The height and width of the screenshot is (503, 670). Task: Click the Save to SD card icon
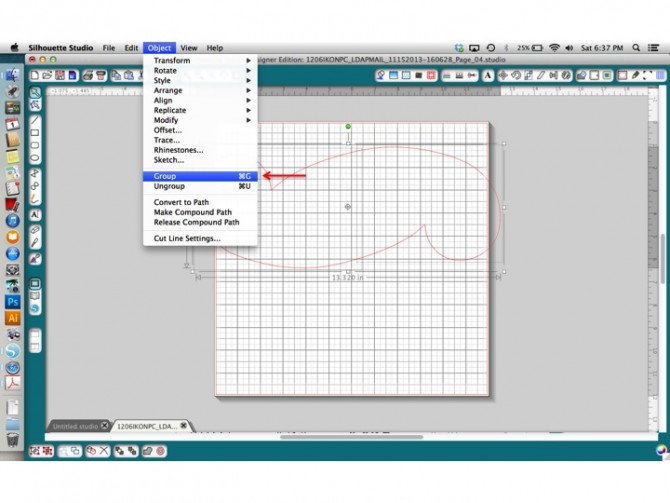click(x=73, y=76)
